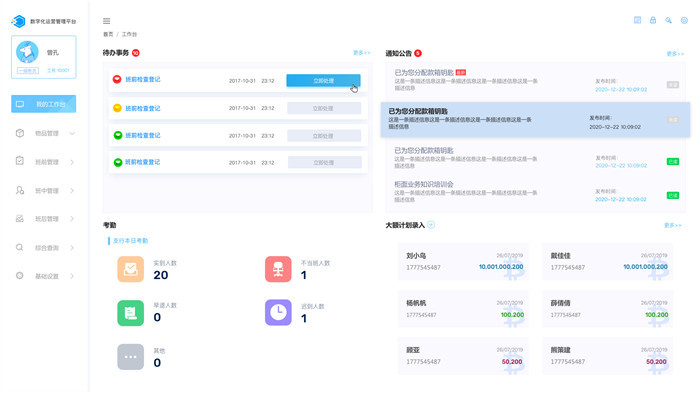Click the round circle icon in top header
The width and height of the screenshot is (700, 393).
[x=684, y=20]
